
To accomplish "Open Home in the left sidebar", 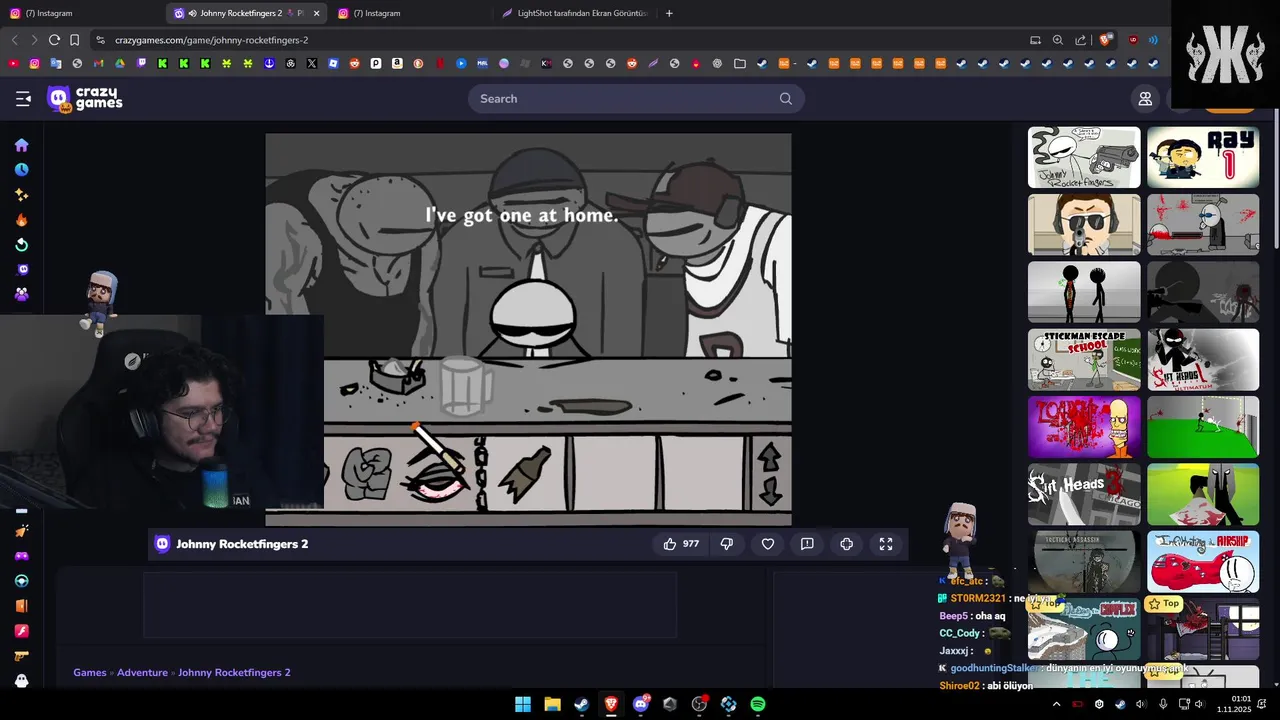I will click(x=21, y=145).
